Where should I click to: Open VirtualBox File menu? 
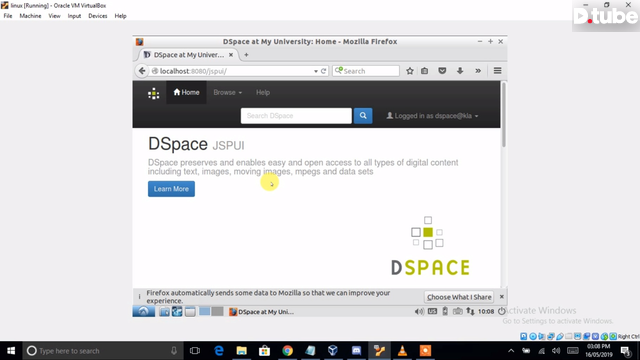[x=8, y=16]
